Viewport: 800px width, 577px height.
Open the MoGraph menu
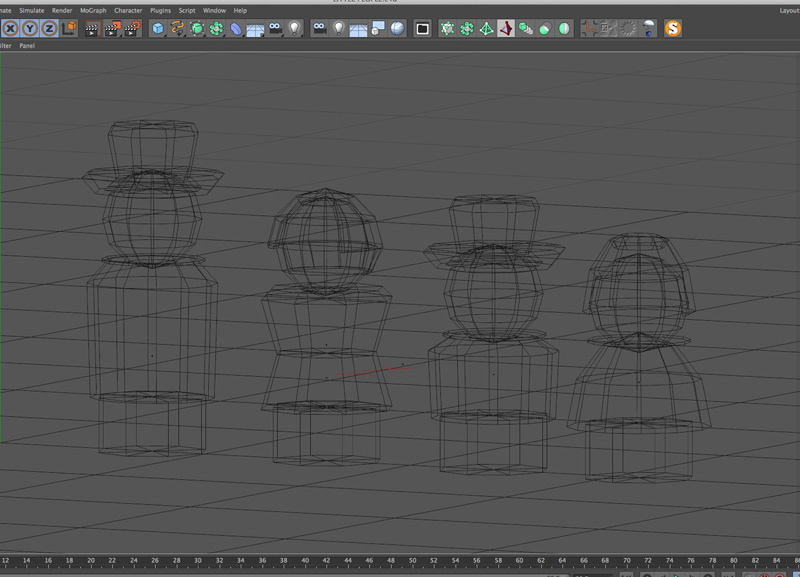point(93,10)
